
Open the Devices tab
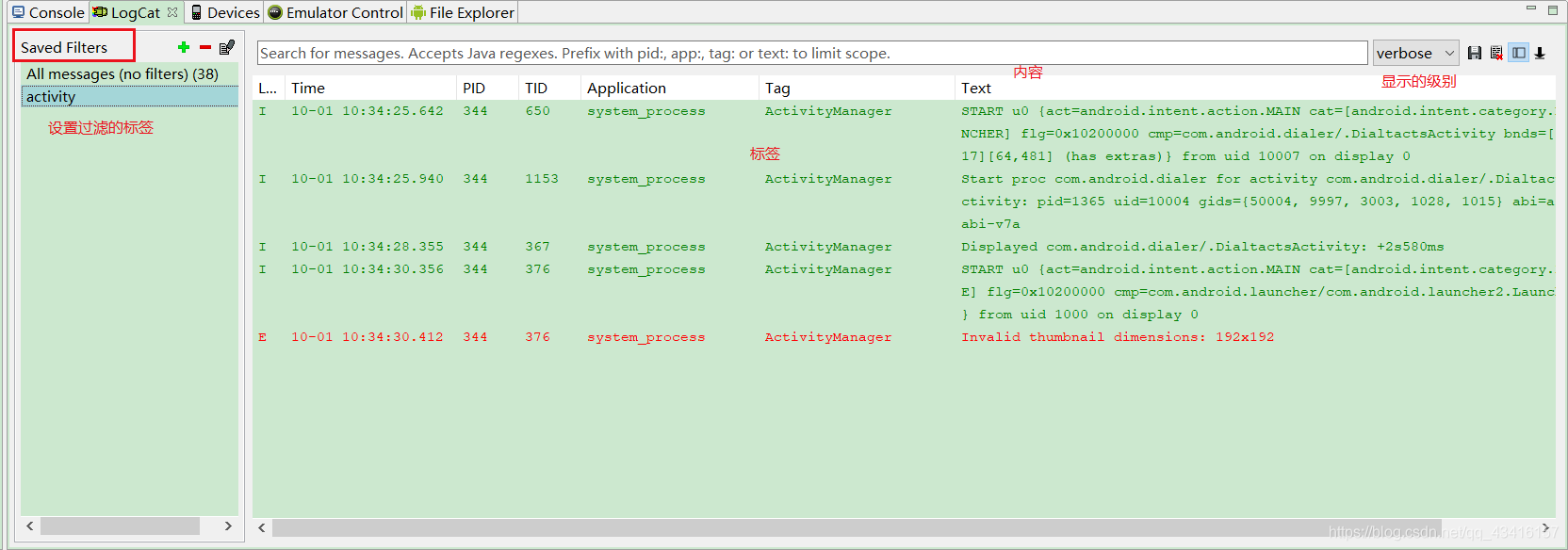pyautogui.click(x=225, y=12)
